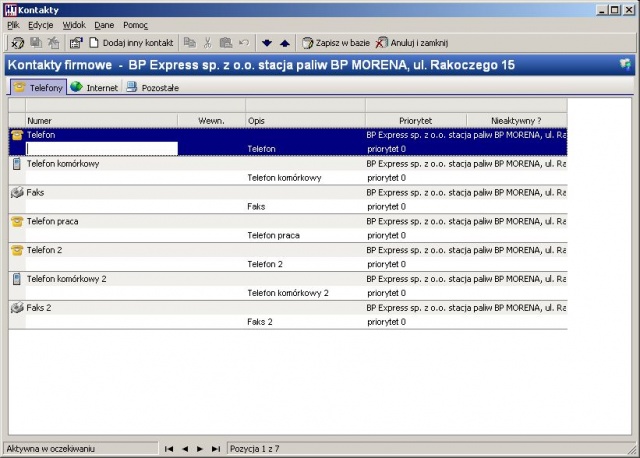
Task: Click the first toolbar icon with the X mark
Action: click(18, 42)
